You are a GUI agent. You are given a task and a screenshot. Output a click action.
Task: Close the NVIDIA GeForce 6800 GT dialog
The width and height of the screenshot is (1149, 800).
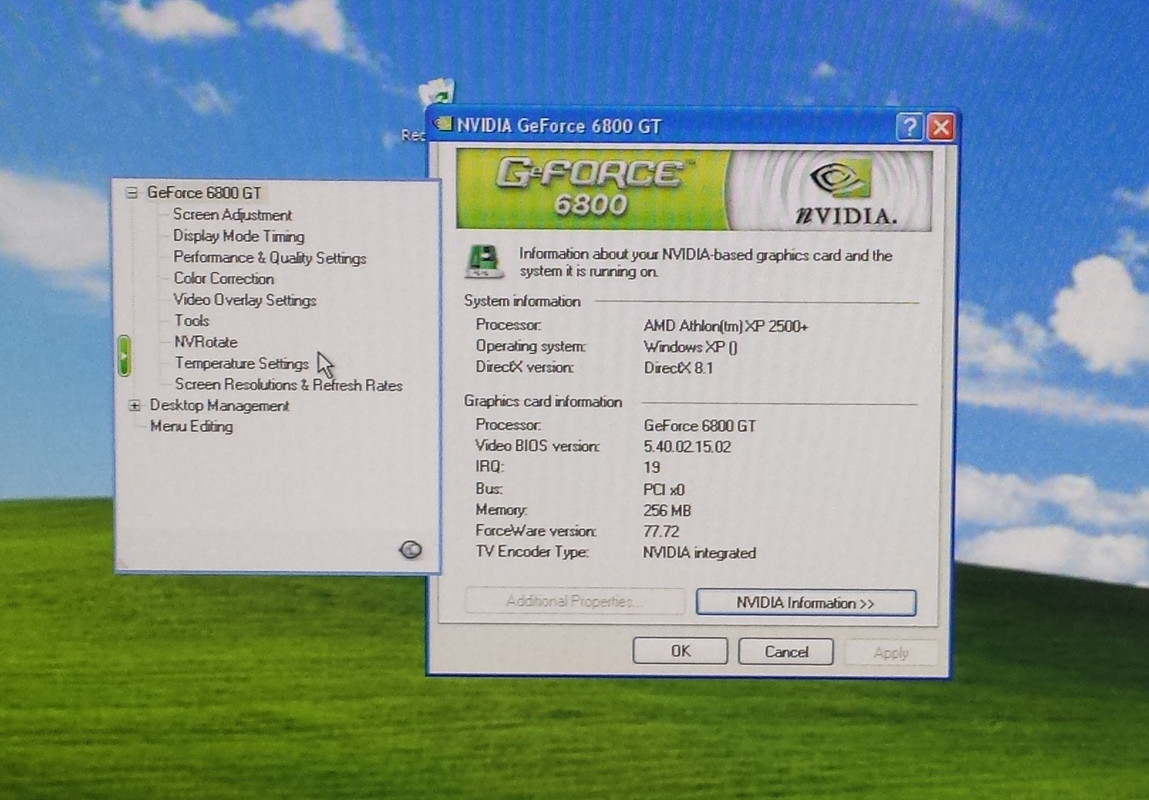(941, 127)
